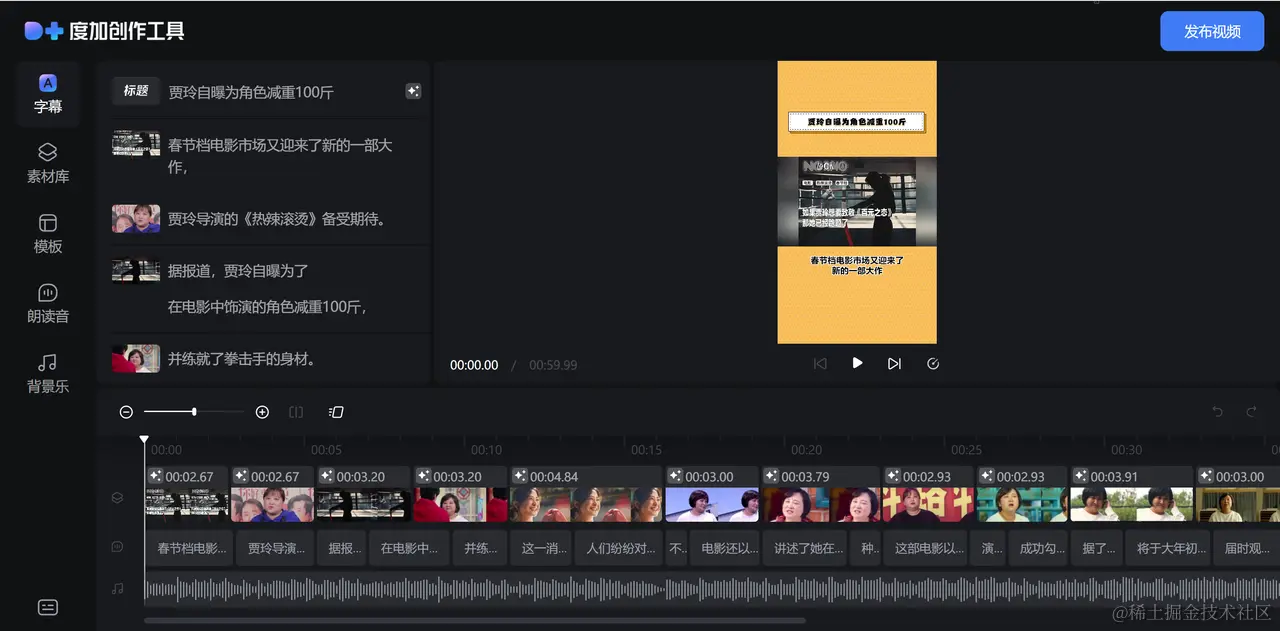Adjust the timeline zoom slider

coord(194,412)
